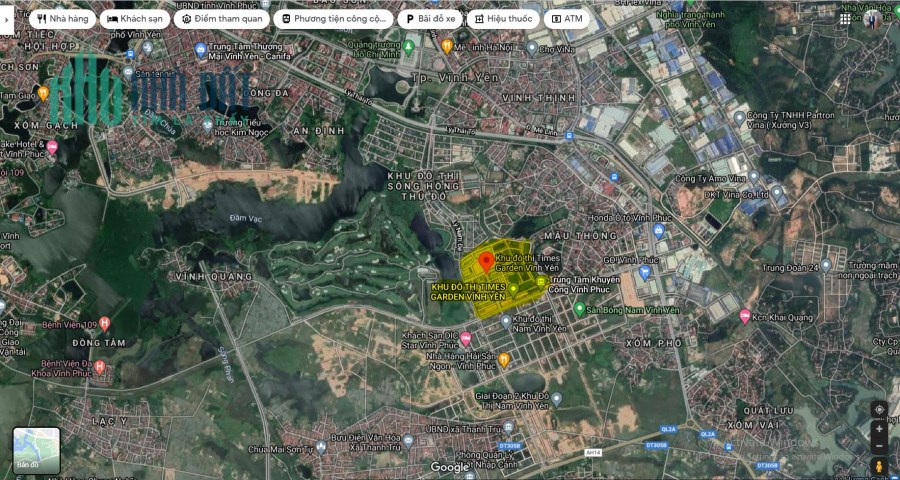Select Trường Tiểu học Kim Ngọc marker
The width and height of the screenshot is (900, 480).
(x=208, y=123)
